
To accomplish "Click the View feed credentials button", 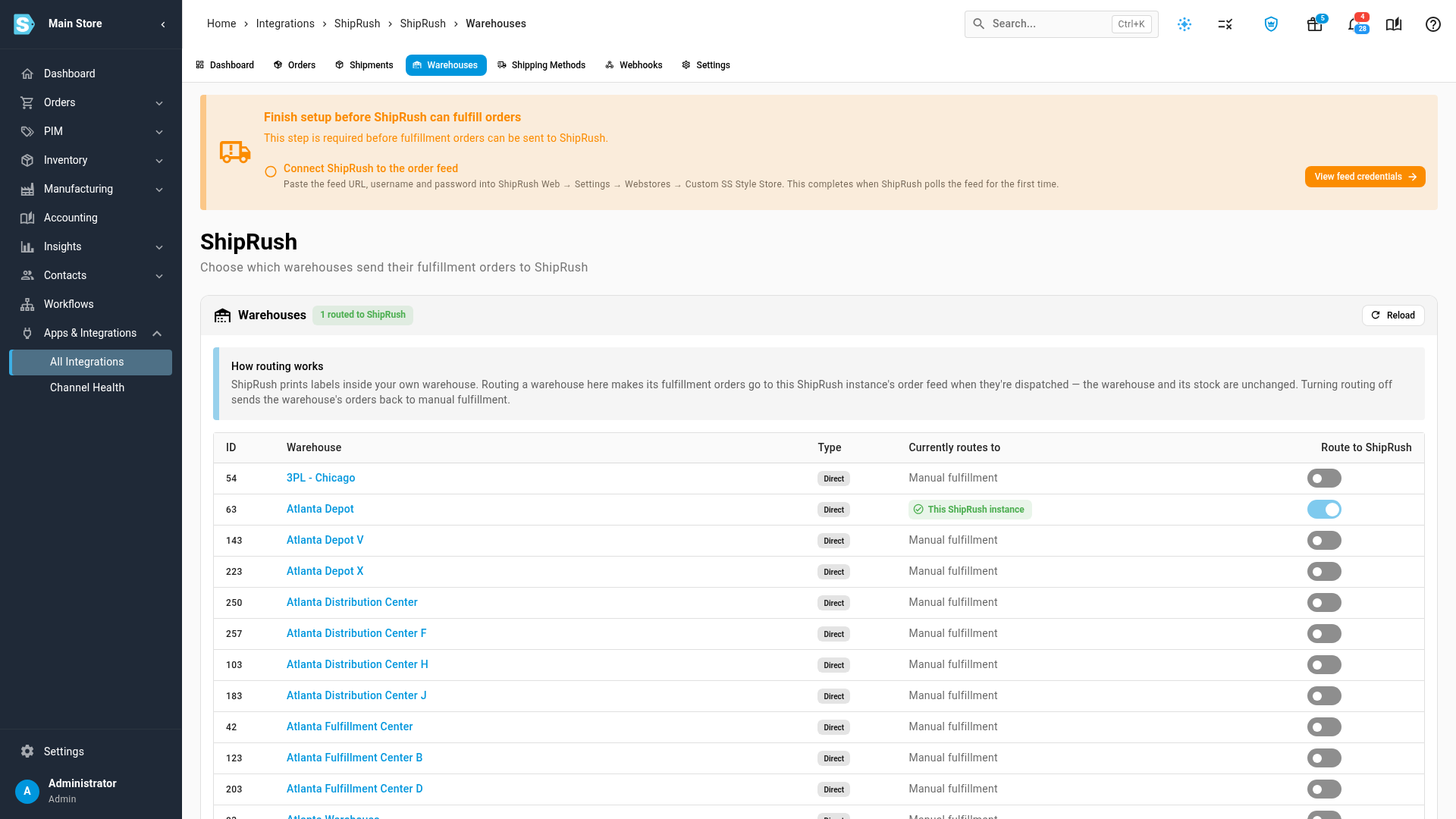I will point(1365,177).
